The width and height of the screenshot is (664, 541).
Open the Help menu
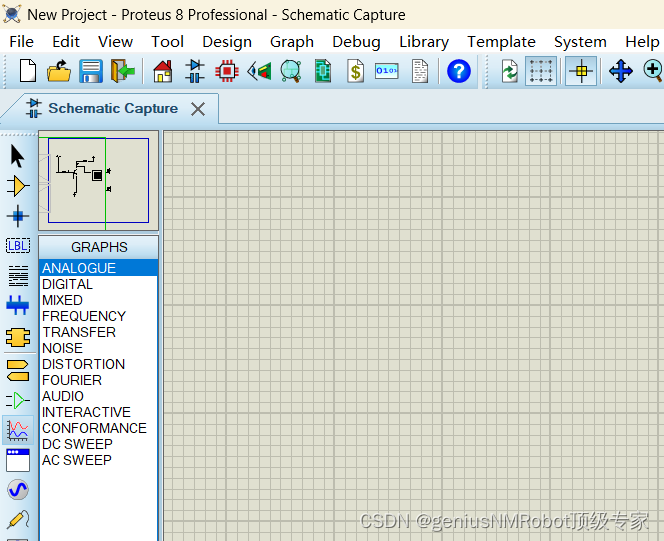point(642,41)
